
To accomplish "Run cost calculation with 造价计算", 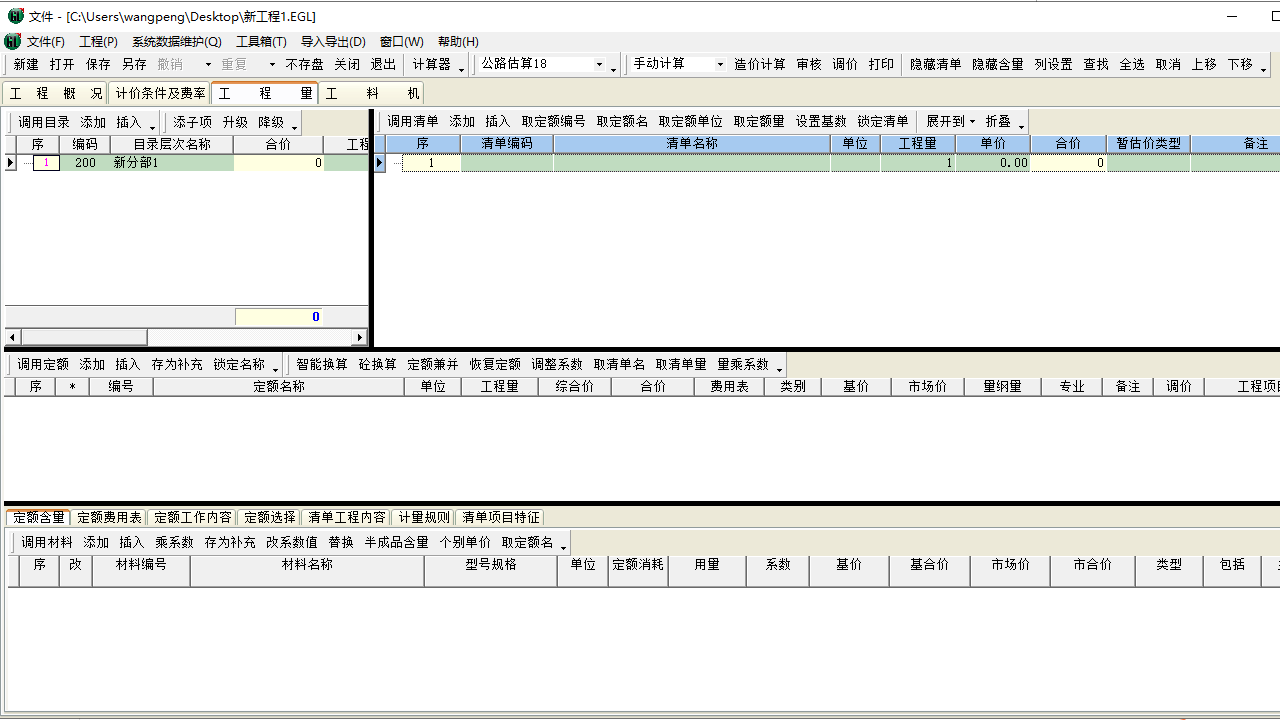I will [760, 63].
